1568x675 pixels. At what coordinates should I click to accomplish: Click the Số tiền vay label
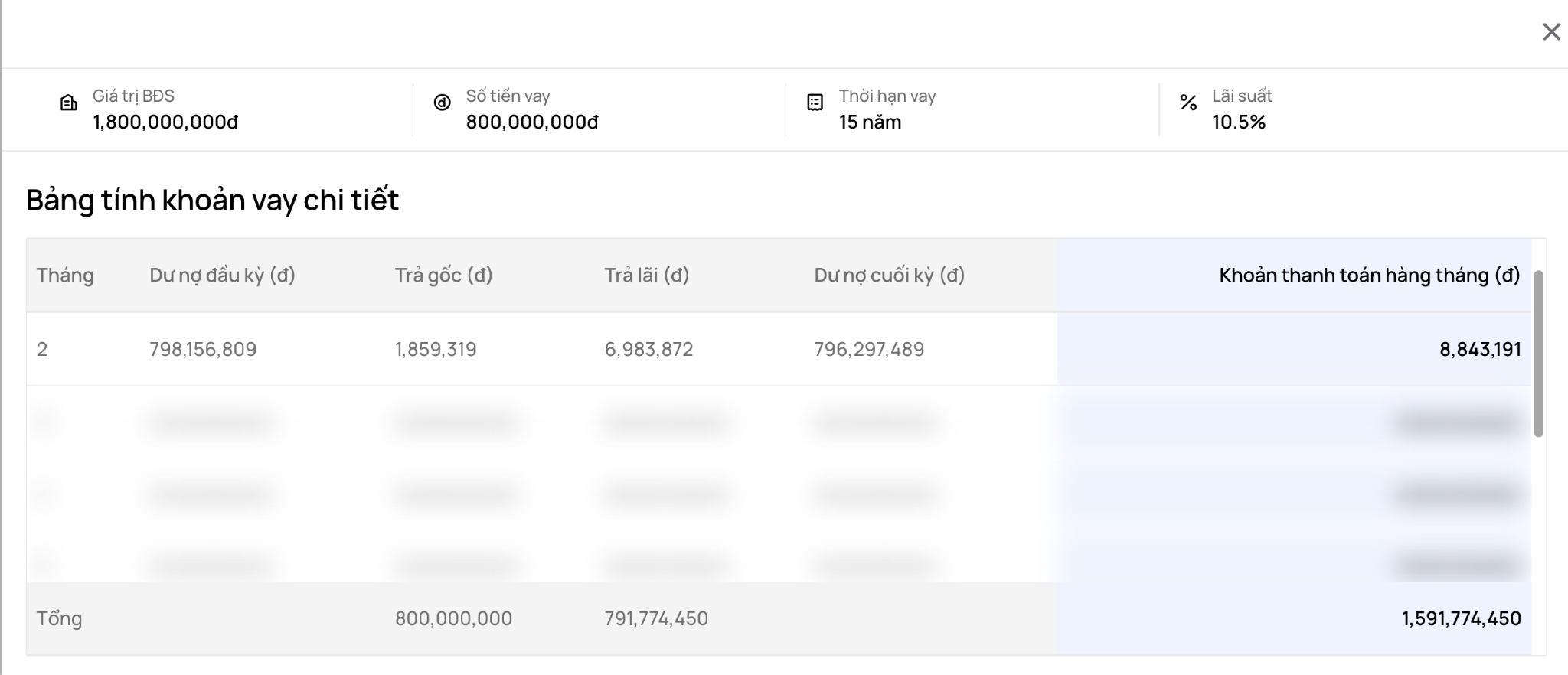click(x=508, y=96)
